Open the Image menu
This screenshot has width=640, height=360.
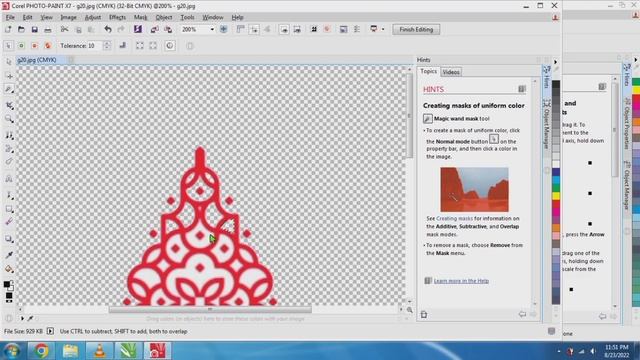(68, 18)
